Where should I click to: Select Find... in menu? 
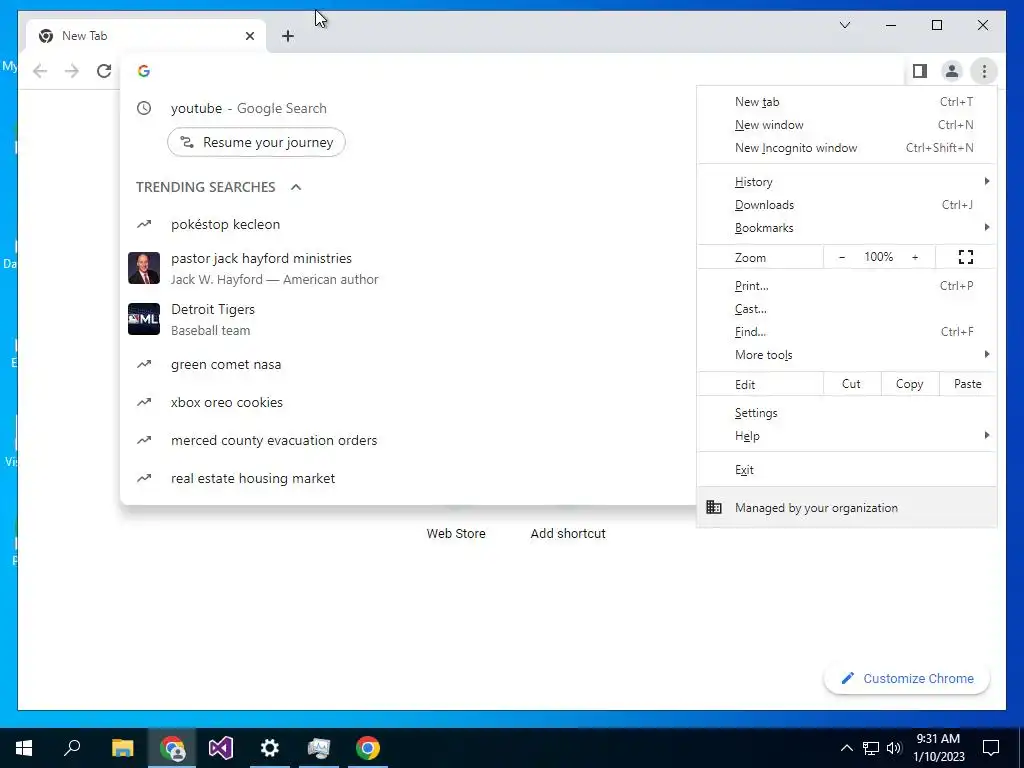847,332
